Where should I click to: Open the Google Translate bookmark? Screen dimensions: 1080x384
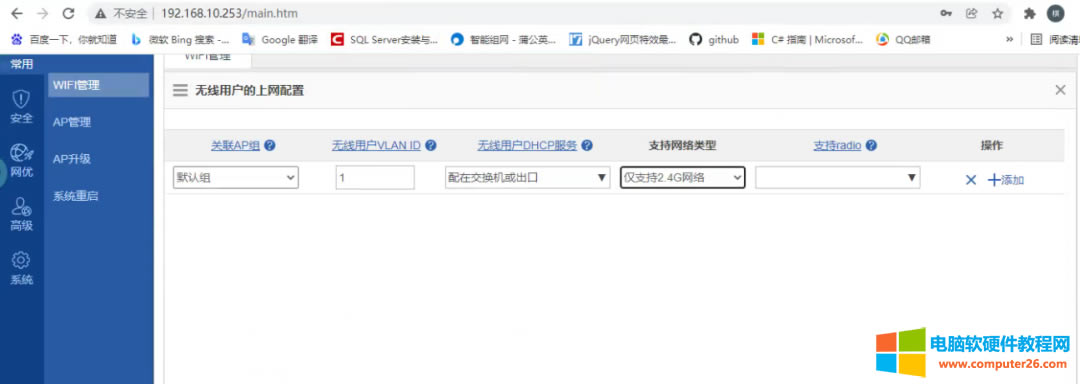point(280,40)
